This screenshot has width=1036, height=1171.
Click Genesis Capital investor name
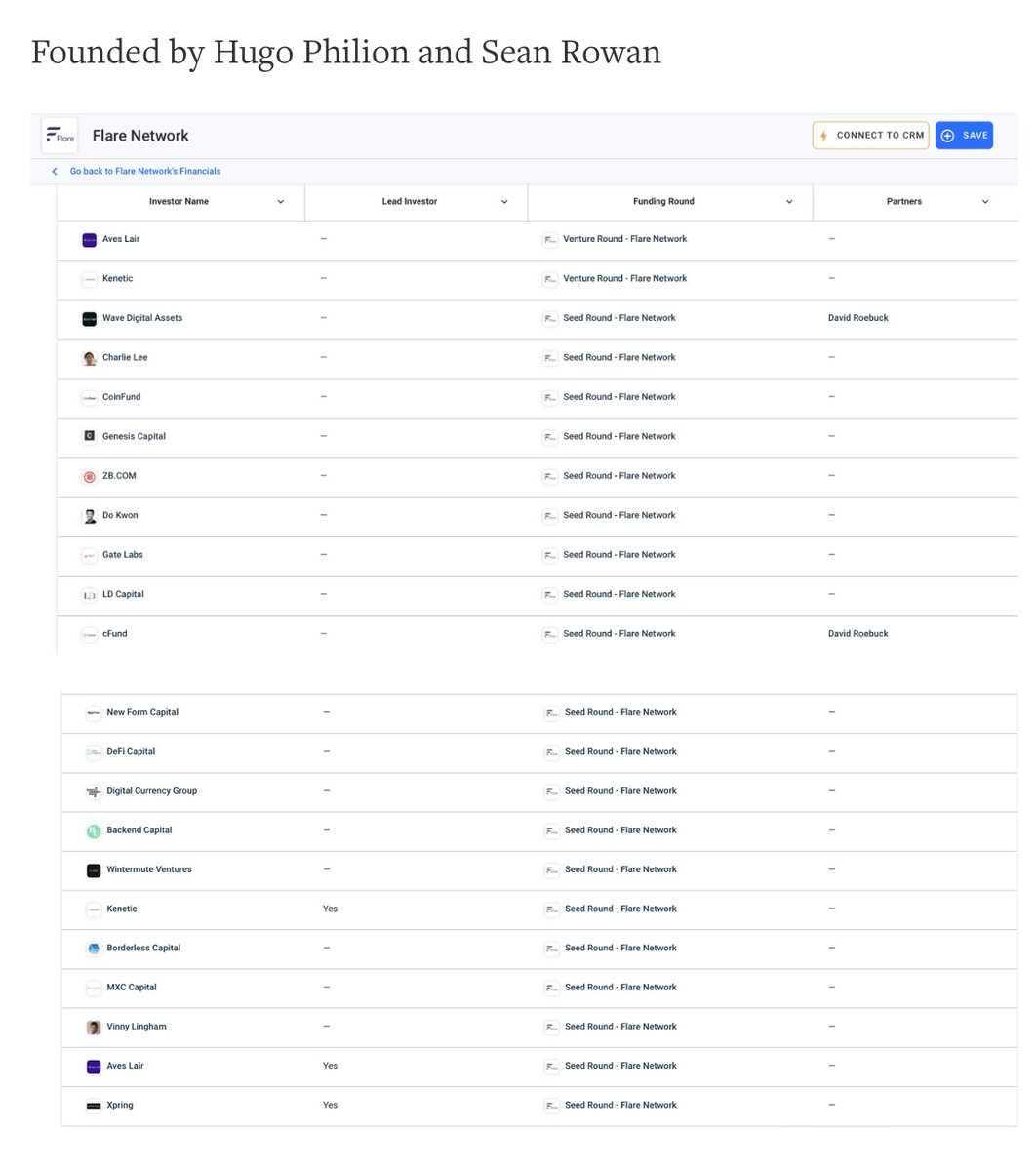[134, 437]
